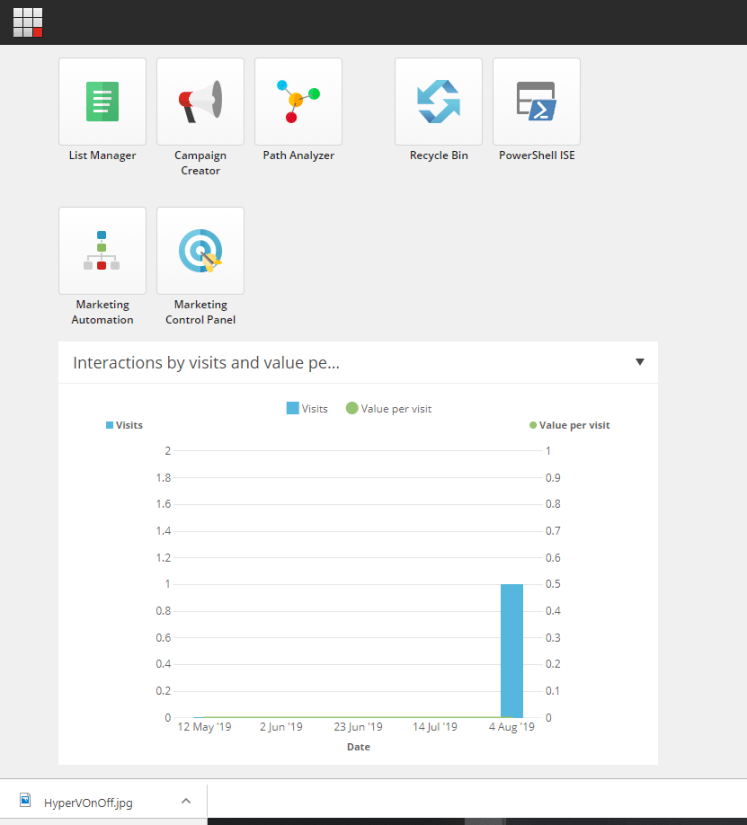Launch Campaign Creator megaphone icon
Viewport: 747px width, 825px height.
[200, 101]
